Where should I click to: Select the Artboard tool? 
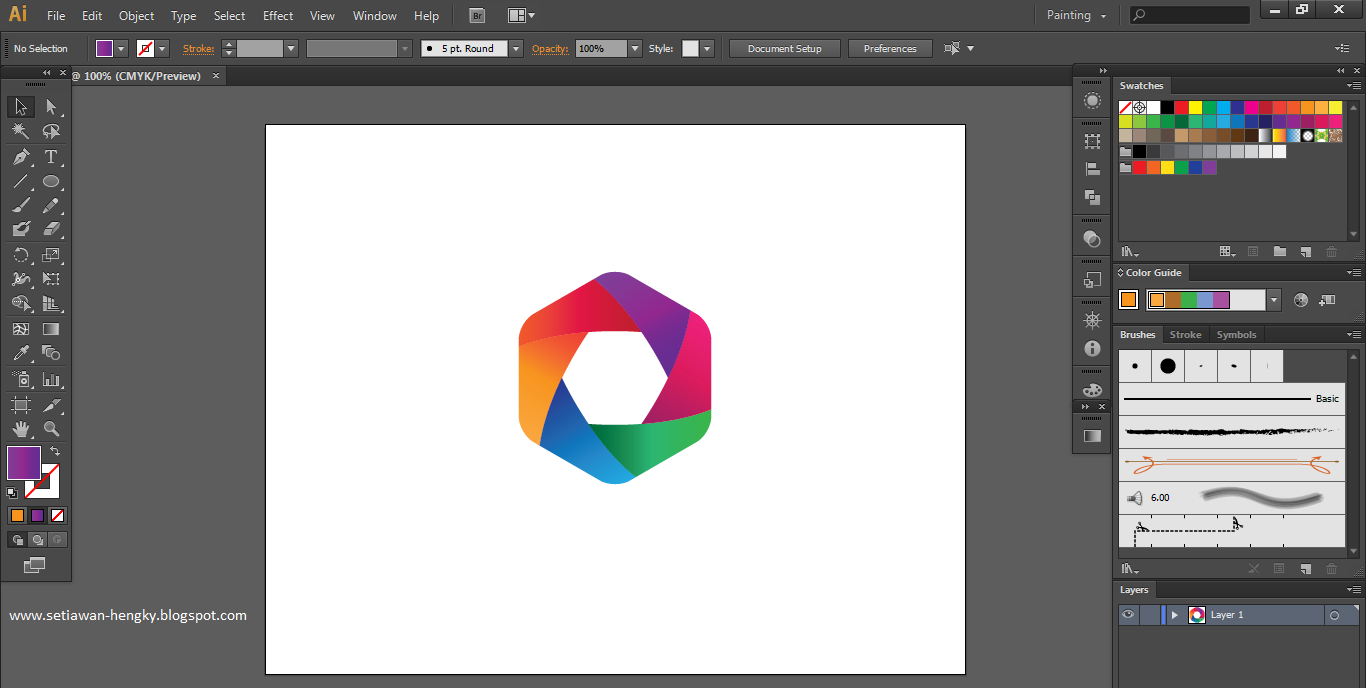(21, 405)
